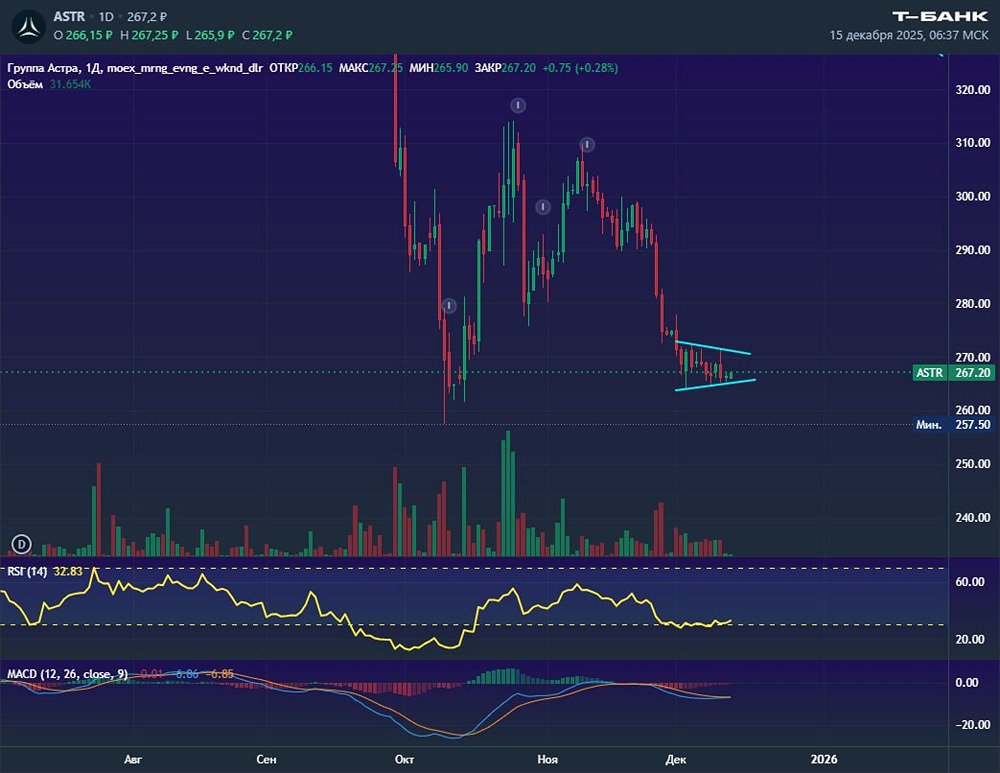Click the 'Окт' label on time axis
Viewport: 1000px width, 773px height.
[x=404, y=759]
